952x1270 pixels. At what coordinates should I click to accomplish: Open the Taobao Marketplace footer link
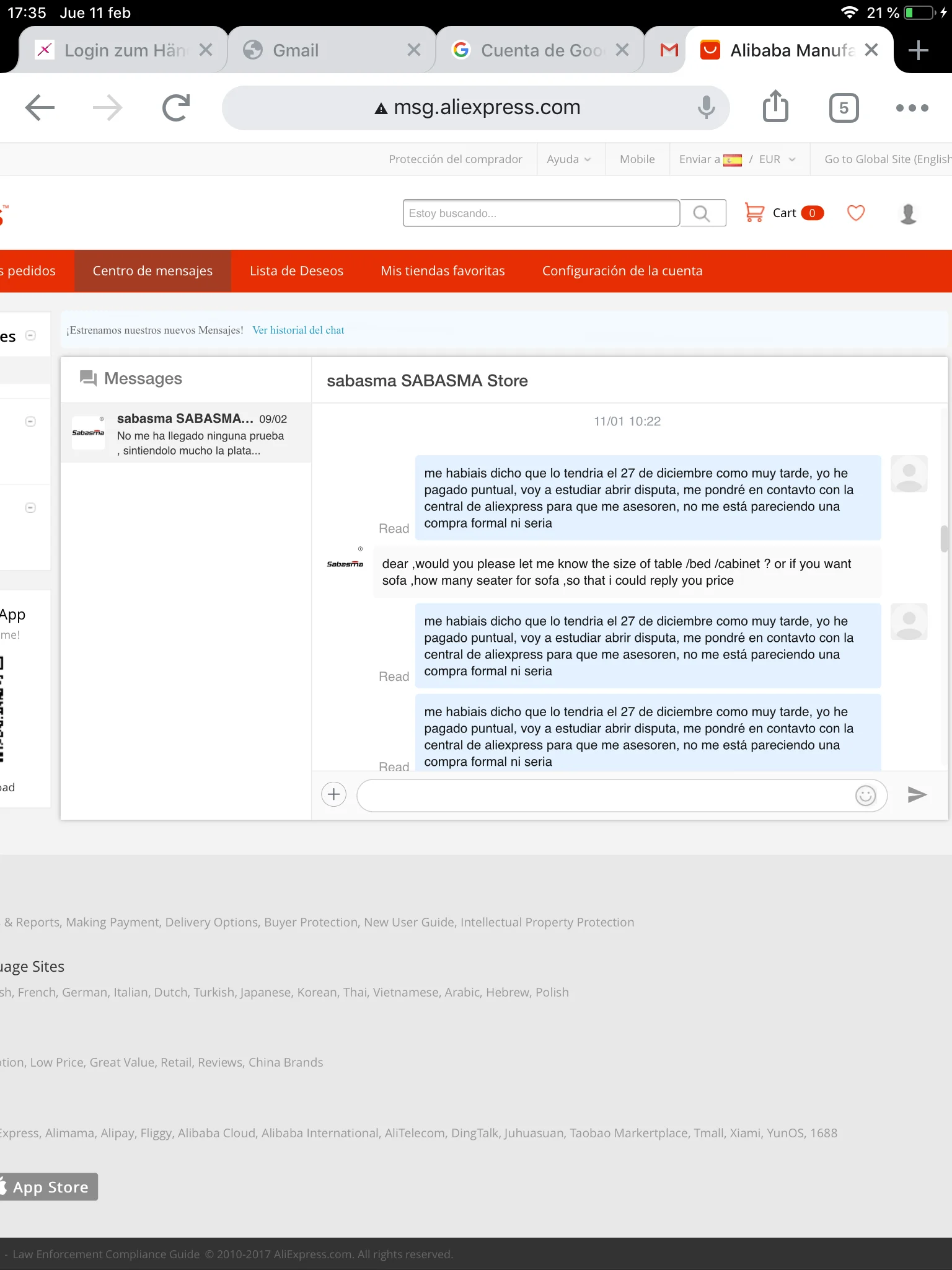pyautogui.click(x=628, y=1134)
